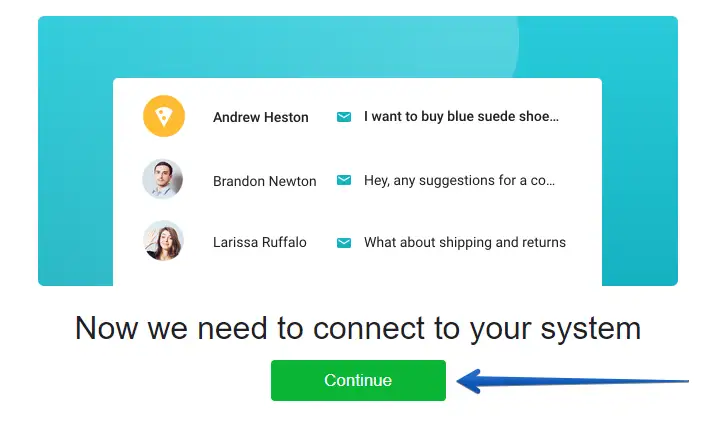Open message 'I want to buy blue suede shoe…'
This screenshot has height=440, width=715.
[461, 117]
